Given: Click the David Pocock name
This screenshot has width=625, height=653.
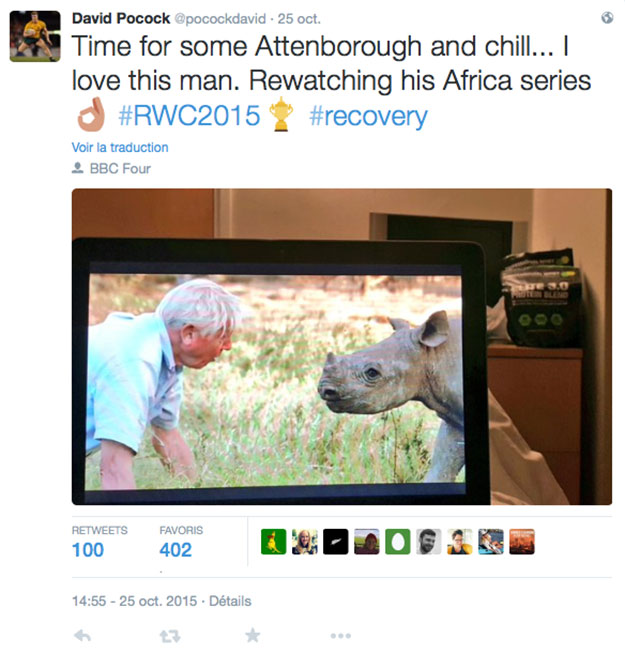Looking at the screenshot, I should 121,18.
